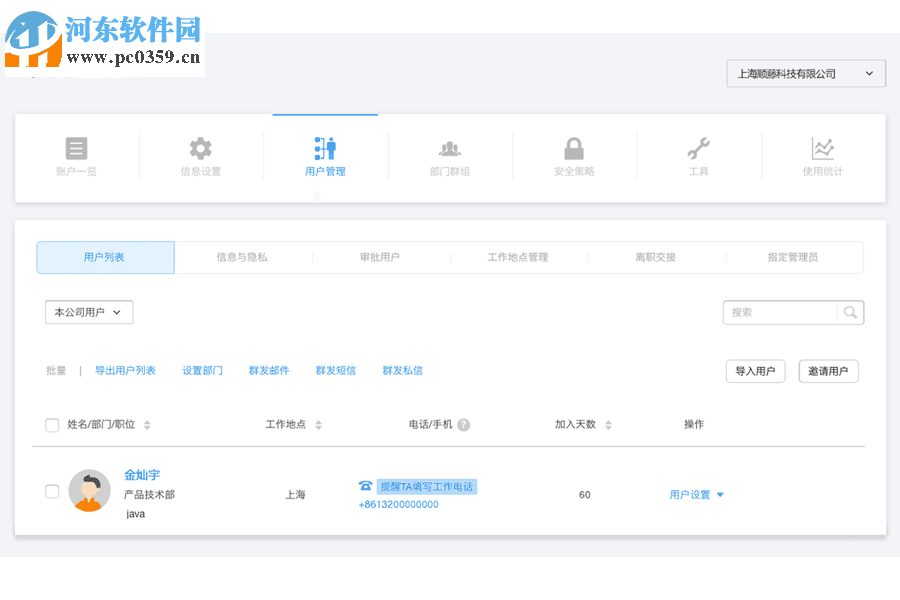Image resolution: width=900 pixels, height=600 pixels.
Task: Click the 信息设置 gear icon
Action: [x=200, y=147]
